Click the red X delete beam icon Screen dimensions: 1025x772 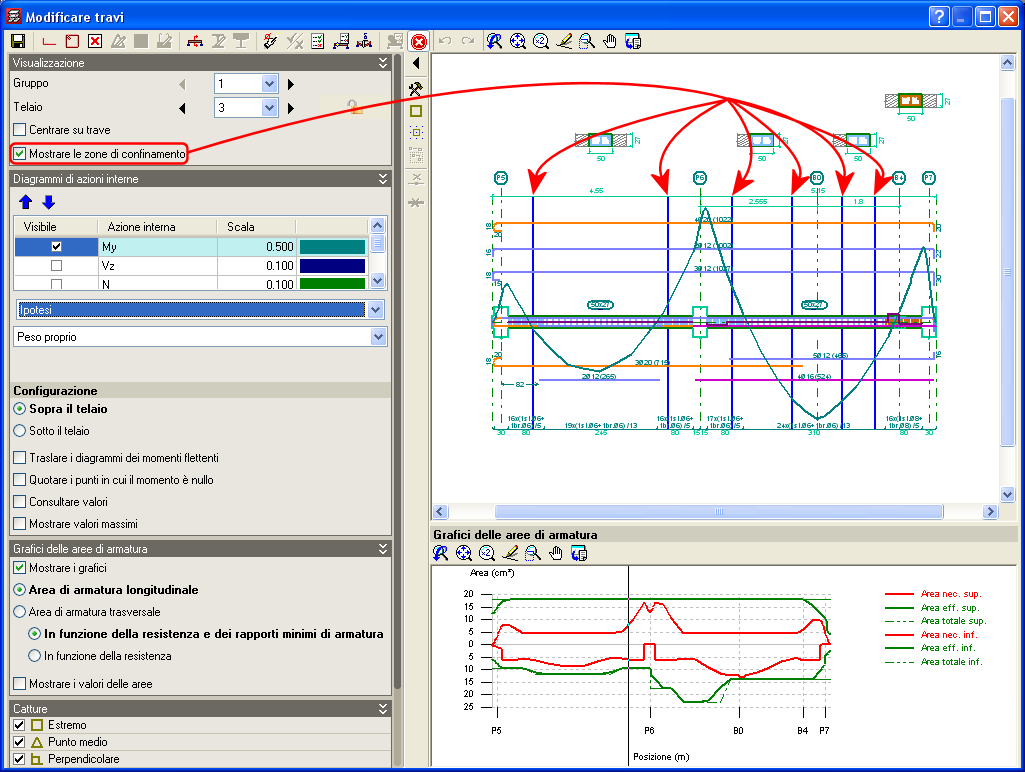point(95,41)
